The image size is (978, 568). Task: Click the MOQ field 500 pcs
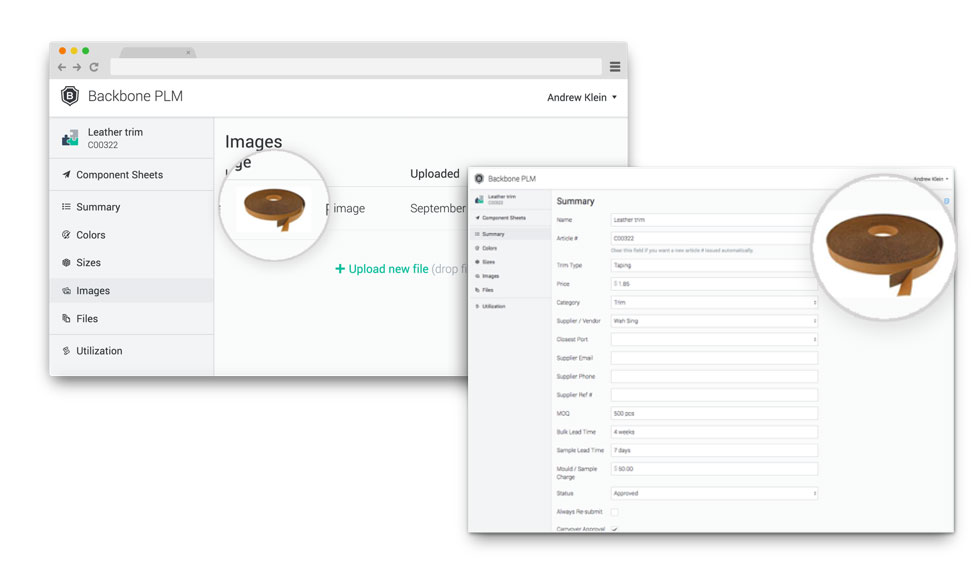click(x=714, y=413)
